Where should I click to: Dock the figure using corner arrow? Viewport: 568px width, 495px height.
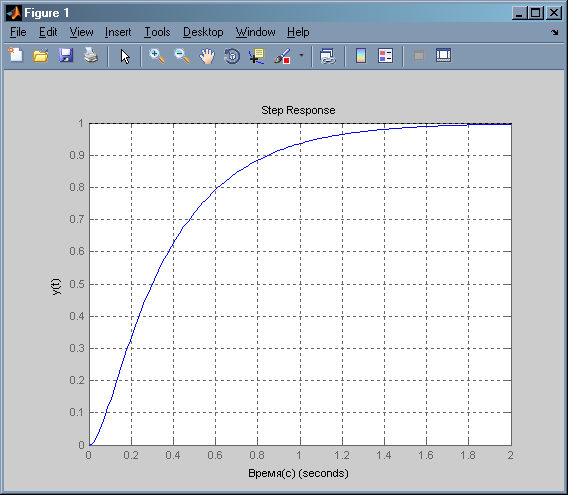(555, 32)
